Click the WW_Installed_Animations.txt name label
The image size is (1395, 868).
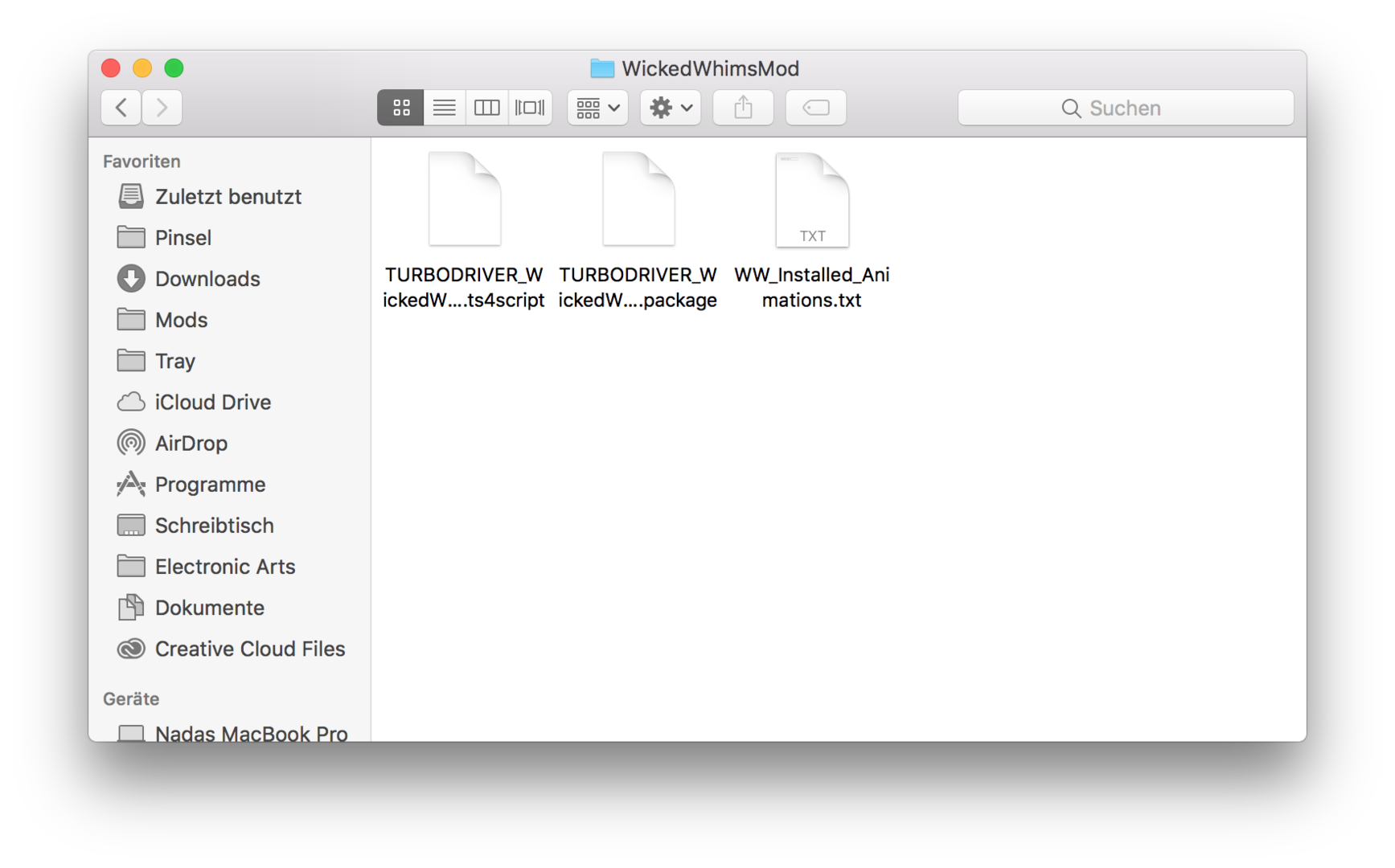[x=812, y=287]
